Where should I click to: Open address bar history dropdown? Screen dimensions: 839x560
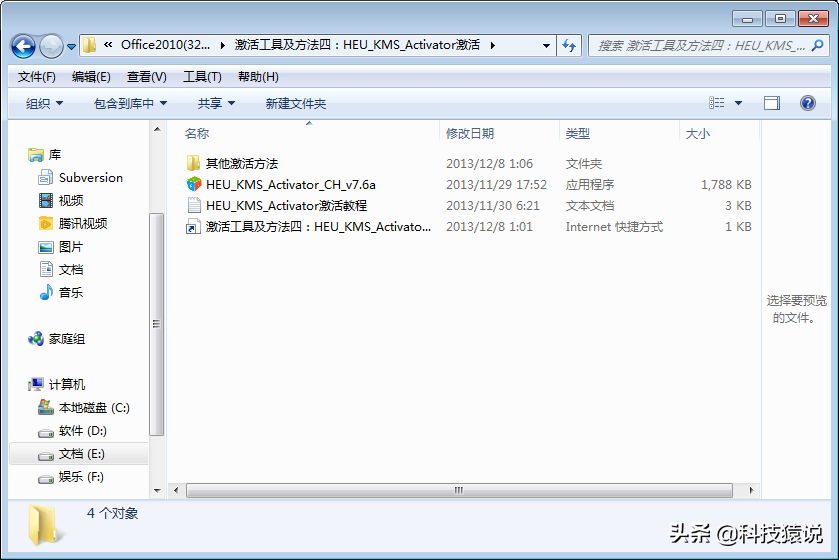coord(546,45)
